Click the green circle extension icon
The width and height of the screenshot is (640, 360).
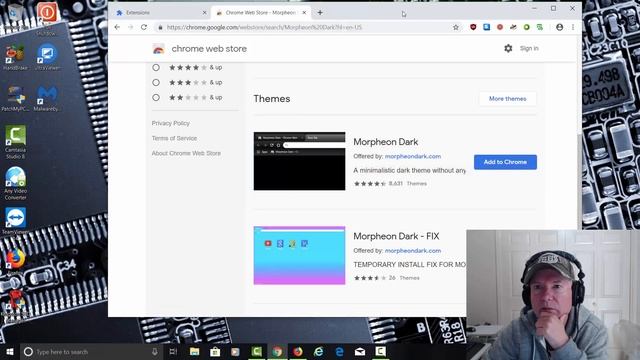527,27
